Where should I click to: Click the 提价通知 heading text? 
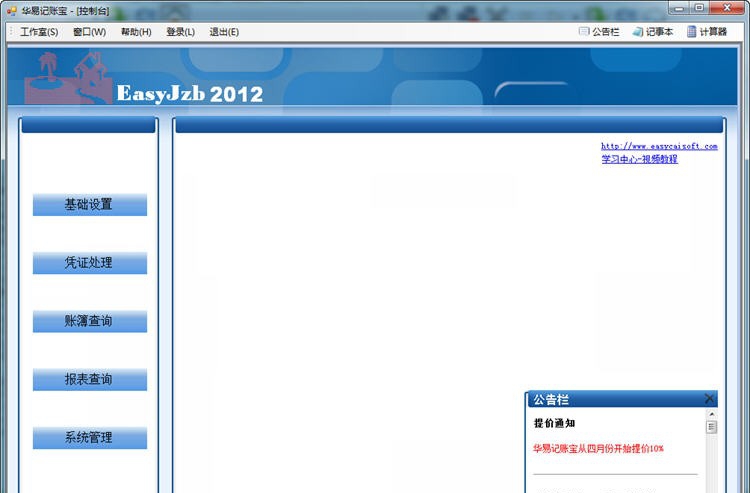pyautogui.click(x=554, y=423)
